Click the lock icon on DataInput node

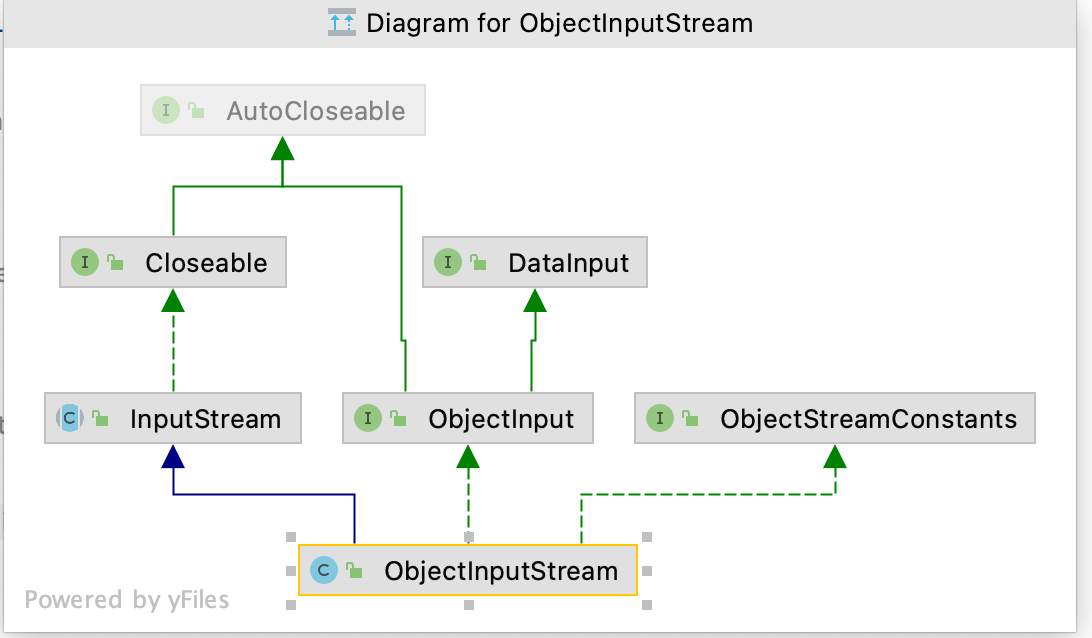[478, 263]
